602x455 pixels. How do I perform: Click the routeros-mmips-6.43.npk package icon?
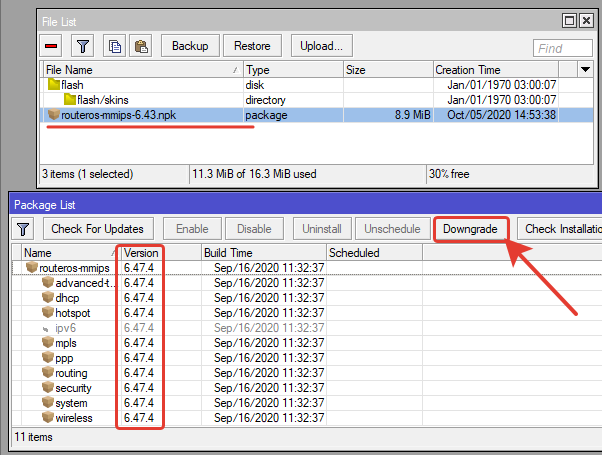[x=54, y=114]
